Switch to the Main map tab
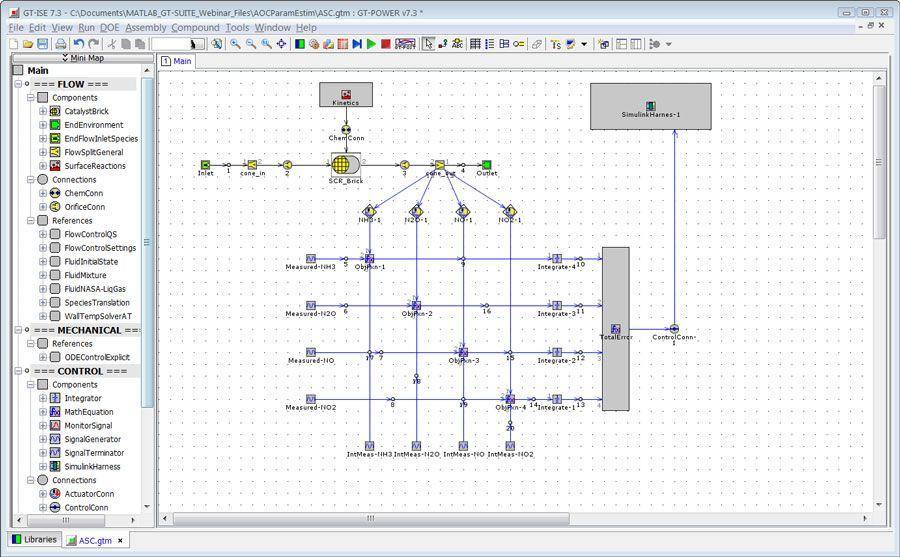 coord(177,61)
